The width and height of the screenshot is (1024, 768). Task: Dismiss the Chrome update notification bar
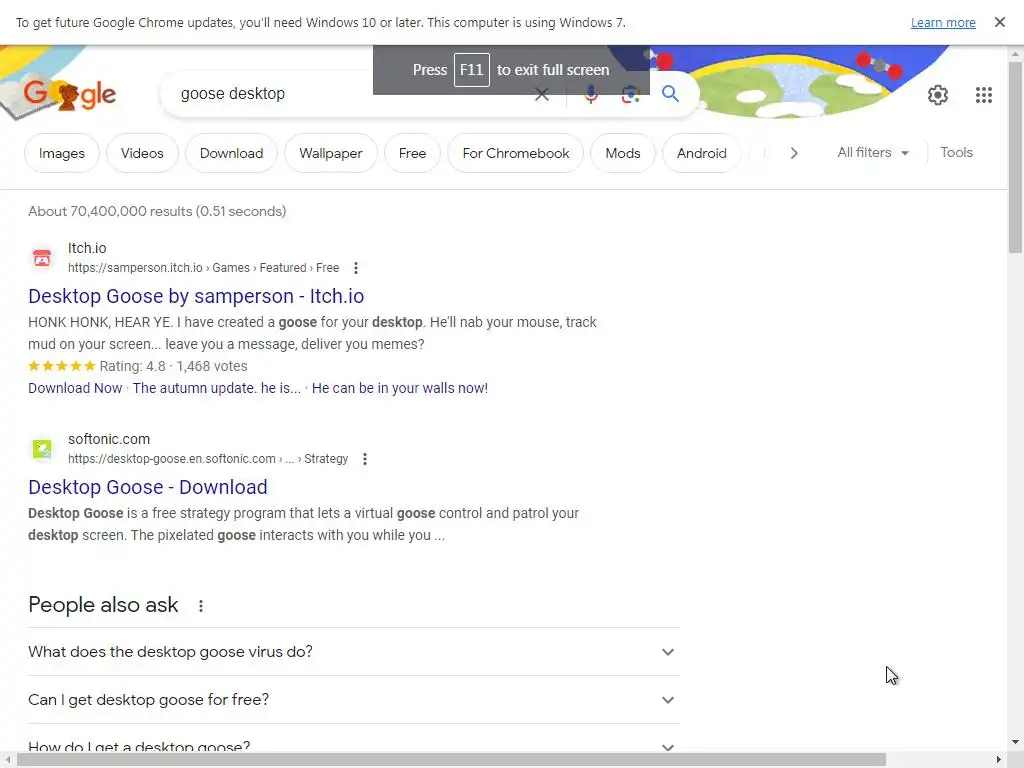point(999,22)
